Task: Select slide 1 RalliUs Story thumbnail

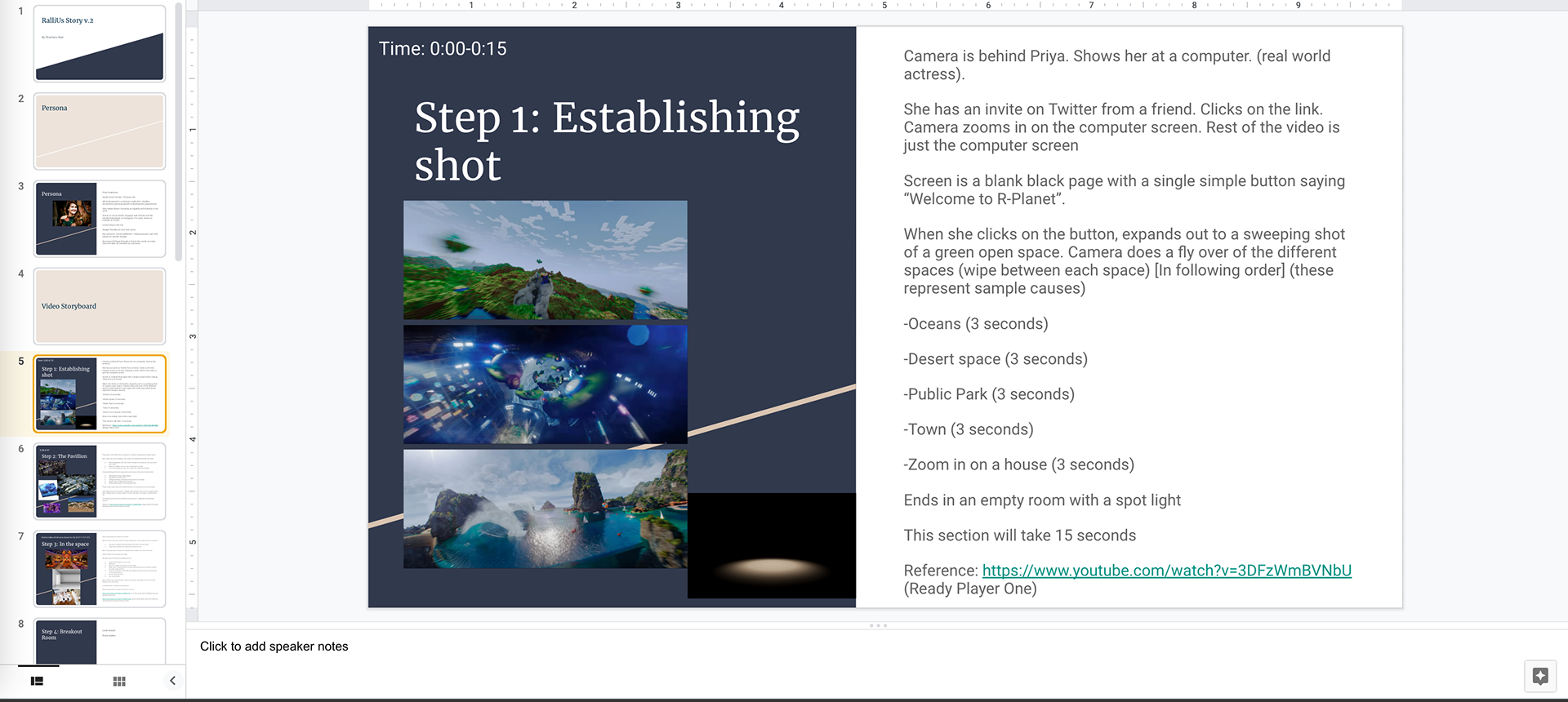Action: pos(100,43)
